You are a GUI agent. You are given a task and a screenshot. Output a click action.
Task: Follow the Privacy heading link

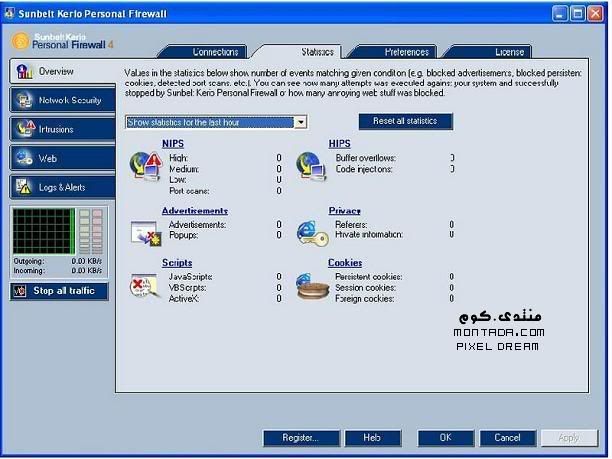[x=344, y=211]
